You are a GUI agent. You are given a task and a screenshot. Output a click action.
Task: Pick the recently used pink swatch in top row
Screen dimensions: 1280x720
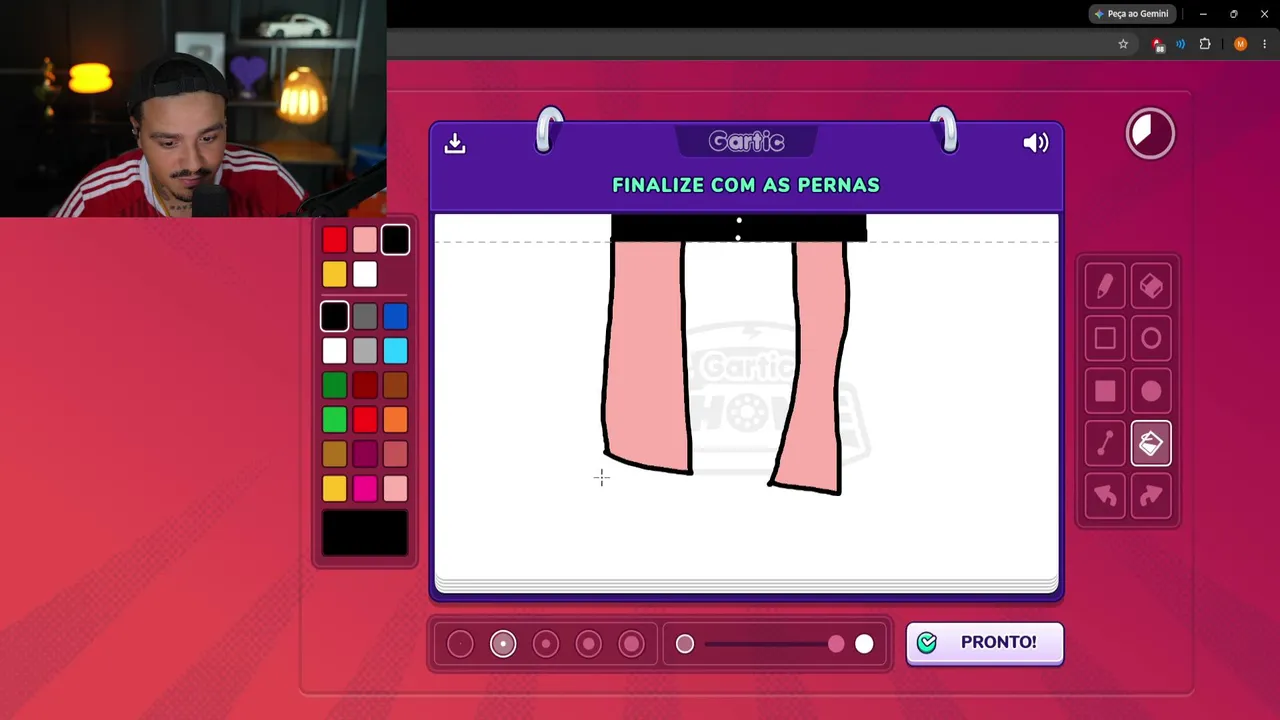(x=365, y=240)
